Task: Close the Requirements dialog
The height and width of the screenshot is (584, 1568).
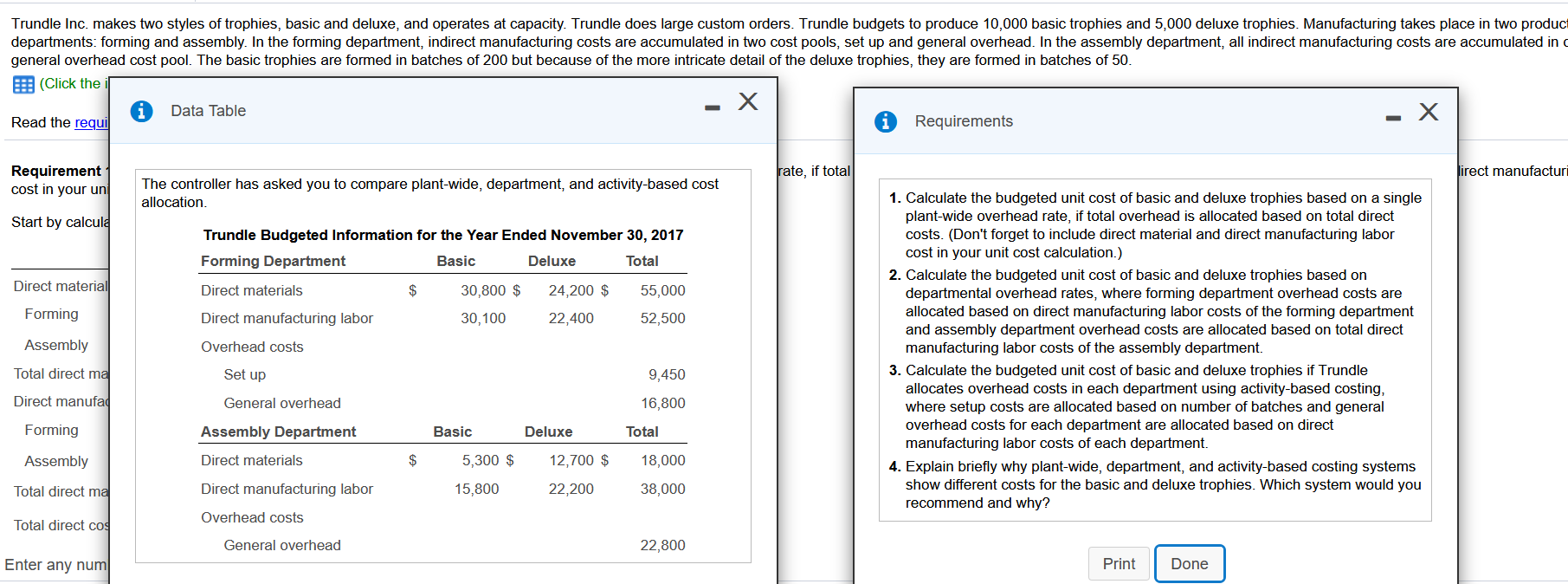Action: click(1429, 112)
